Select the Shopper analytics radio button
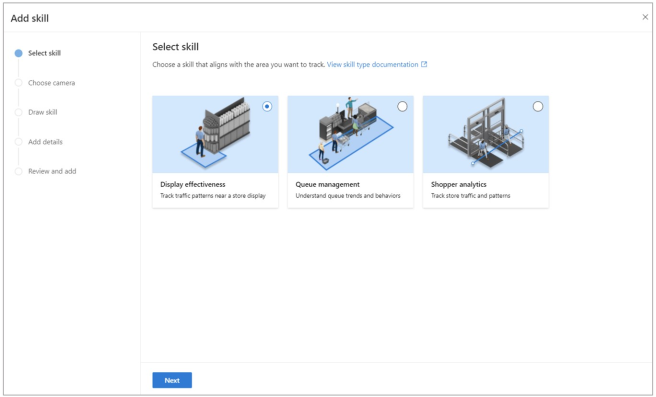The image size is (656, 397). coord(538,106)
